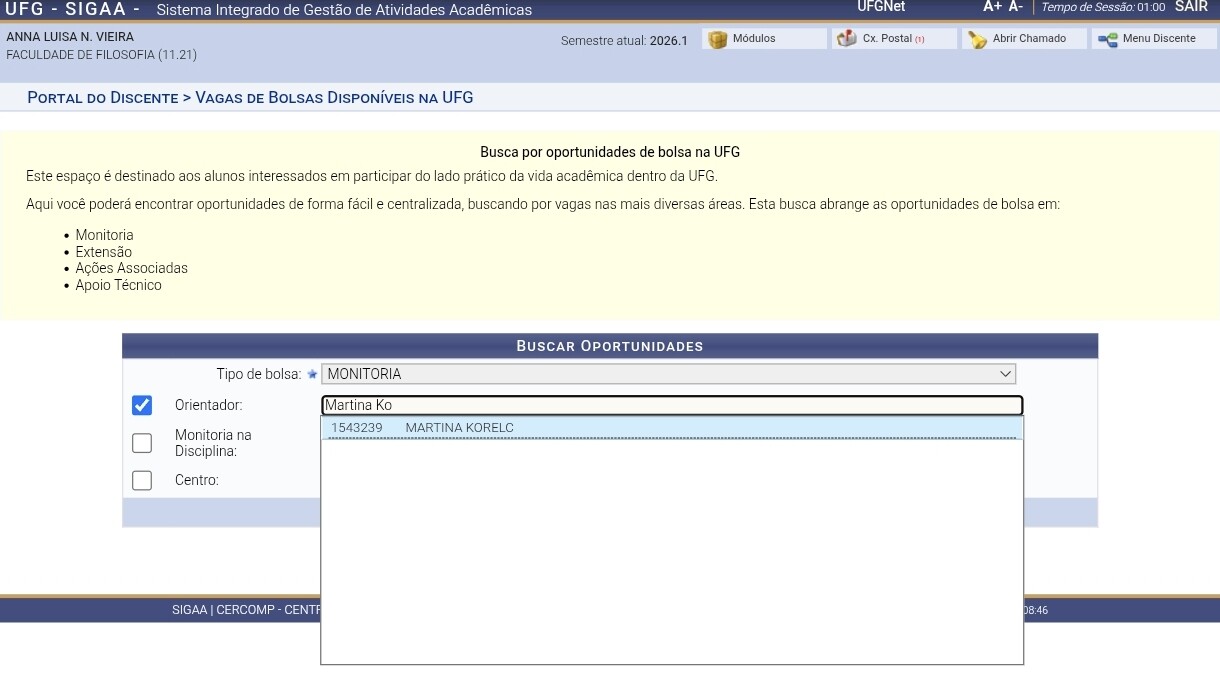Uncheck the Orientador checkbox

click(x=142, y=405)
